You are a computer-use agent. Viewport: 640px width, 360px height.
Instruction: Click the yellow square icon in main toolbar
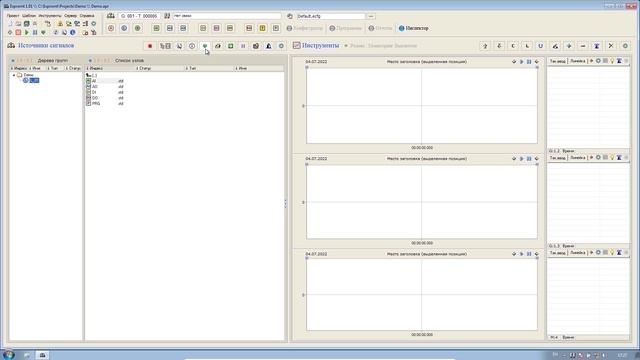point(262,28)
